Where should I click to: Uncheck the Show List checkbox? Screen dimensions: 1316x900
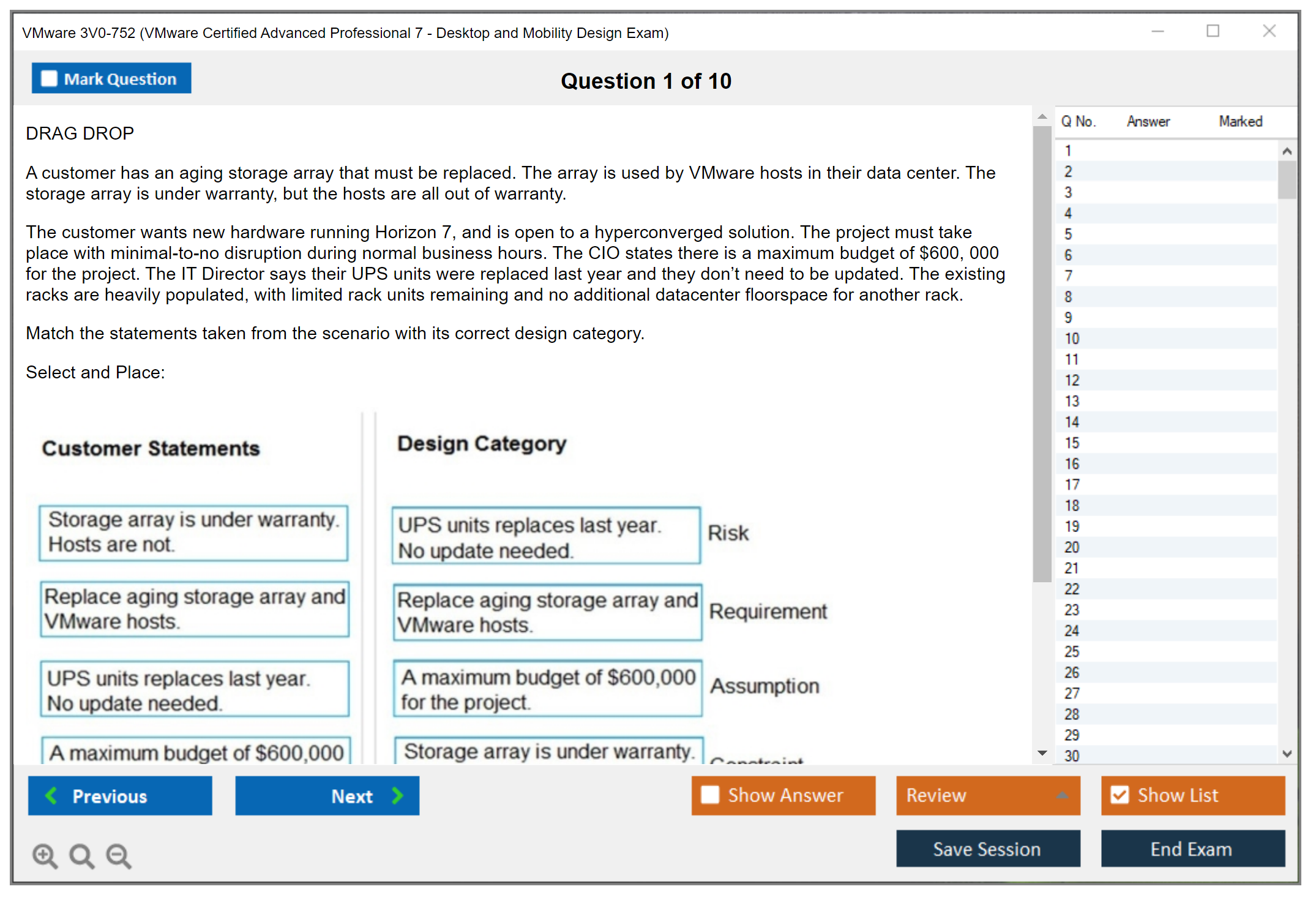[x=1120, y=795]
